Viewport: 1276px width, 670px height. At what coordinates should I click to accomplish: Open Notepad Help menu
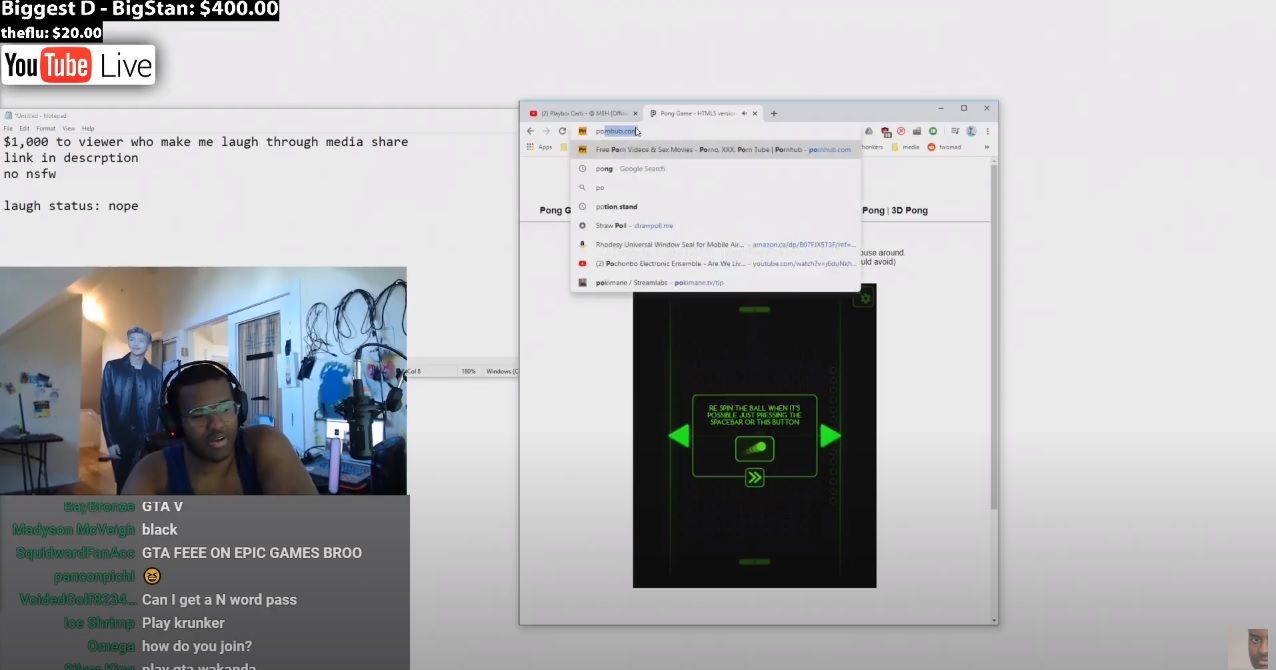pyautogui.click(x=88, y=129)
